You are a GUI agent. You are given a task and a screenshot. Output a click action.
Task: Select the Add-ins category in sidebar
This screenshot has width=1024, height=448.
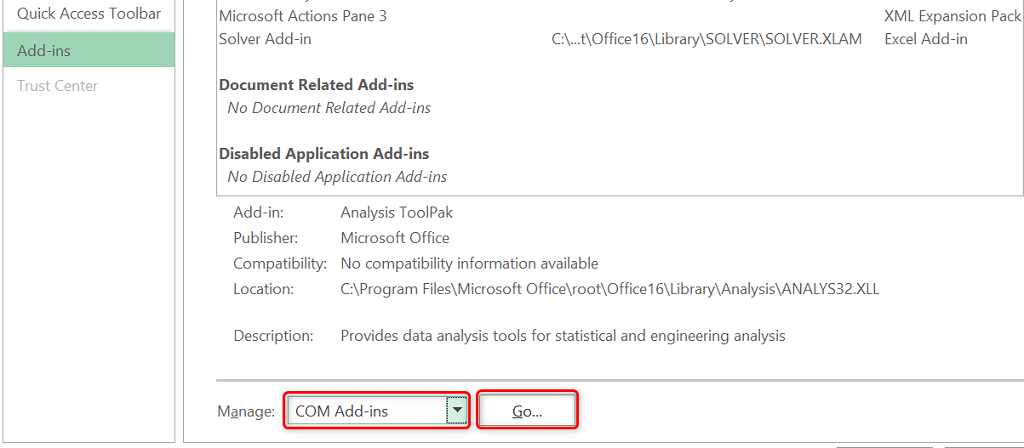coord(88,50)
